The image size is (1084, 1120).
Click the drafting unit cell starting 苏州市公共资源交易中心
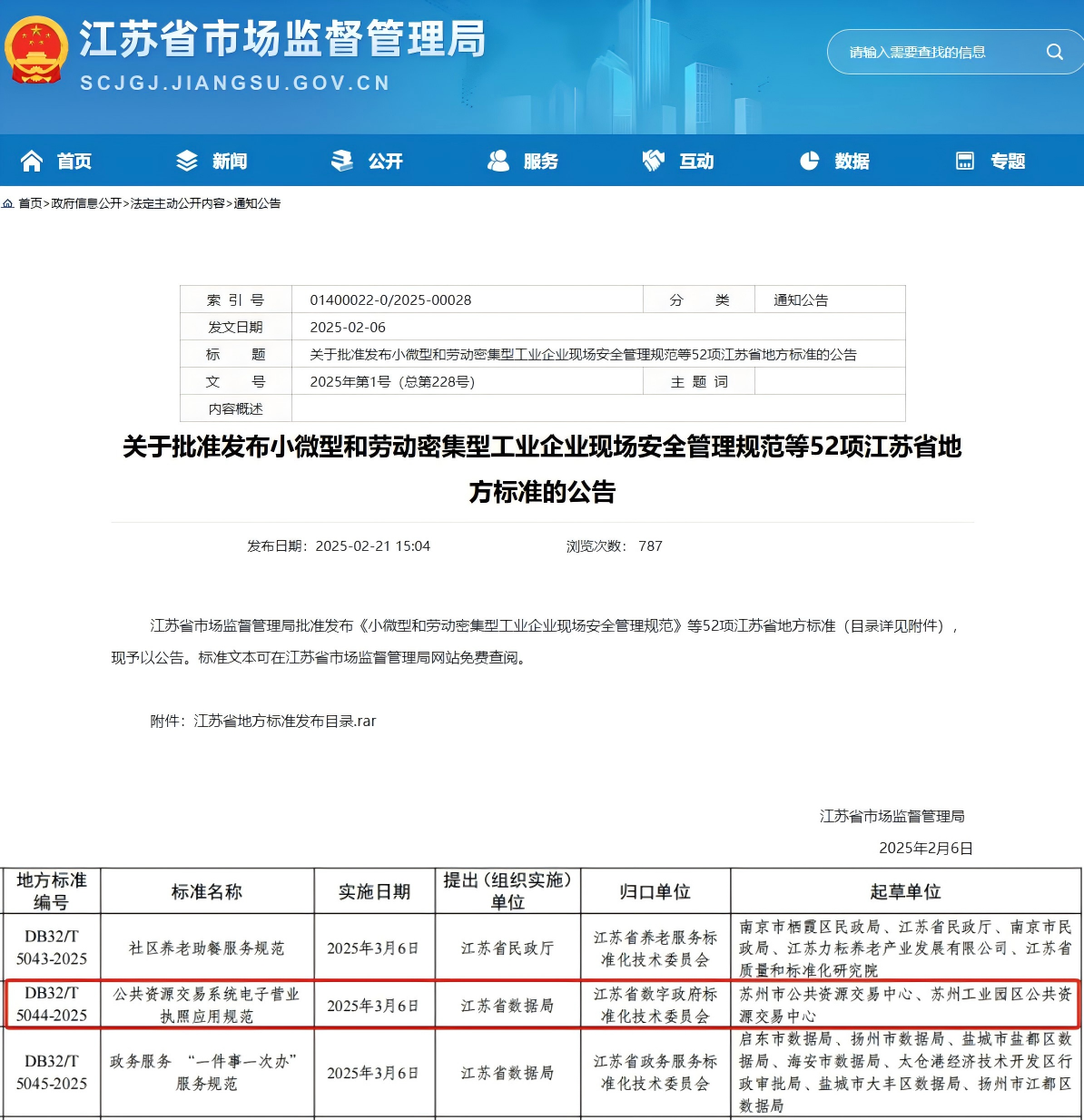906,1005
